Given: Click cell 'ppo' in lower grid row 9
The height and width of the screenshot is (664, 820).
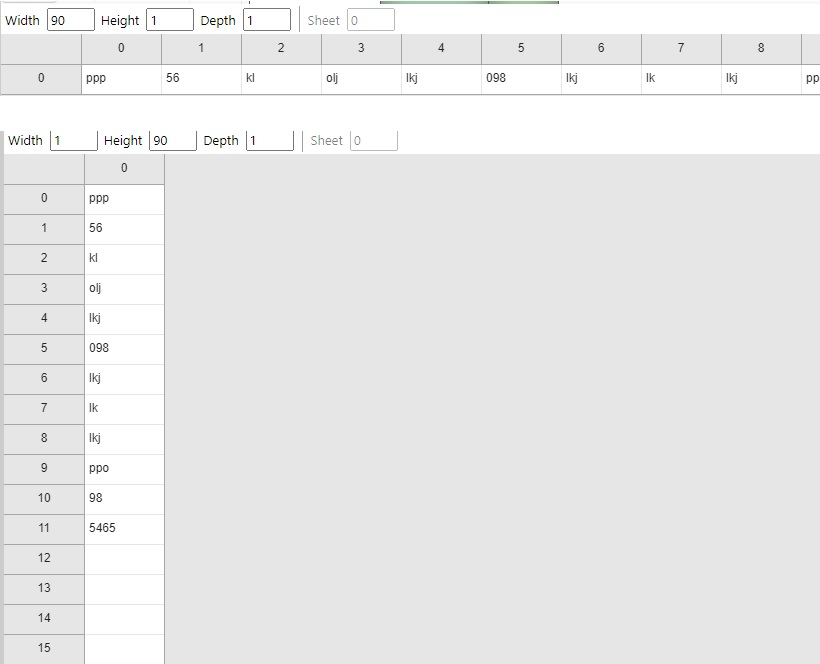Looking at the screenshot, I should point(124,470).
